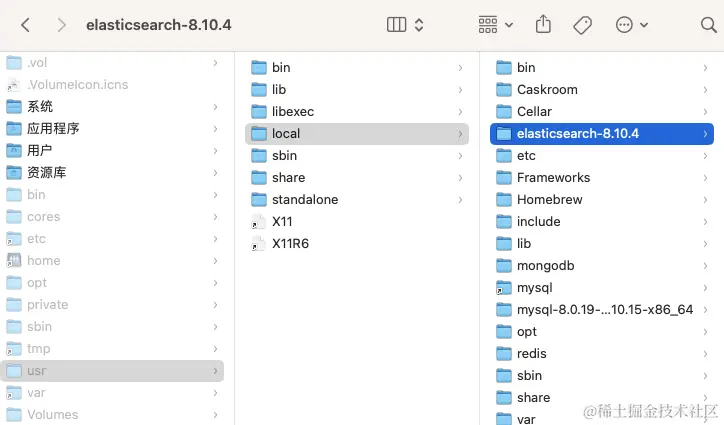Click the Forward navigation arrow

coord(62,24)
